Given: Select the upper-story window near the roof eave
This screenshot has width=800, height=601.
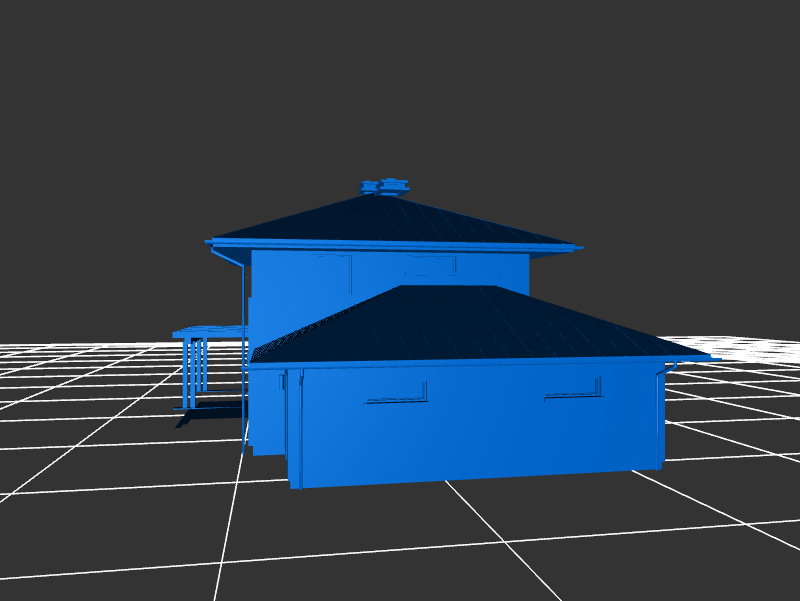Looking at the screenshot, I should point(430,265).
